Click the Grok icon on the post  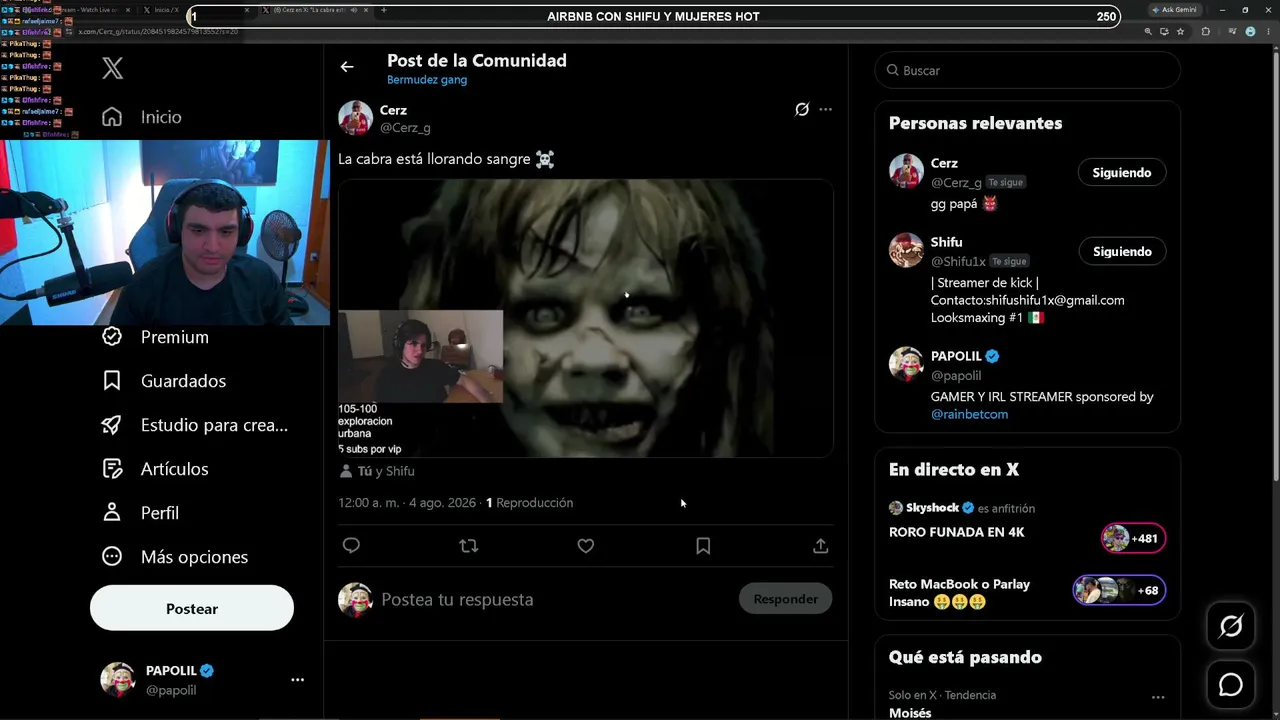(801, 109)
